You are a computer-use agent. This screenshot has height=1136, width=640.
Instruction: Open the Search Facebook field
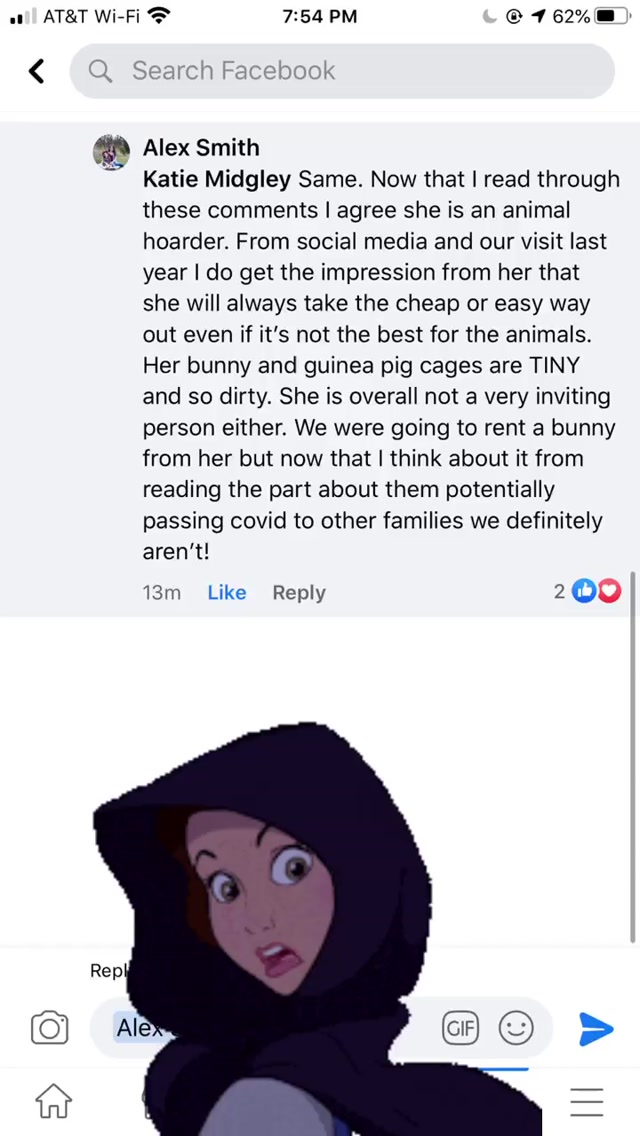[x=342, y=71]
